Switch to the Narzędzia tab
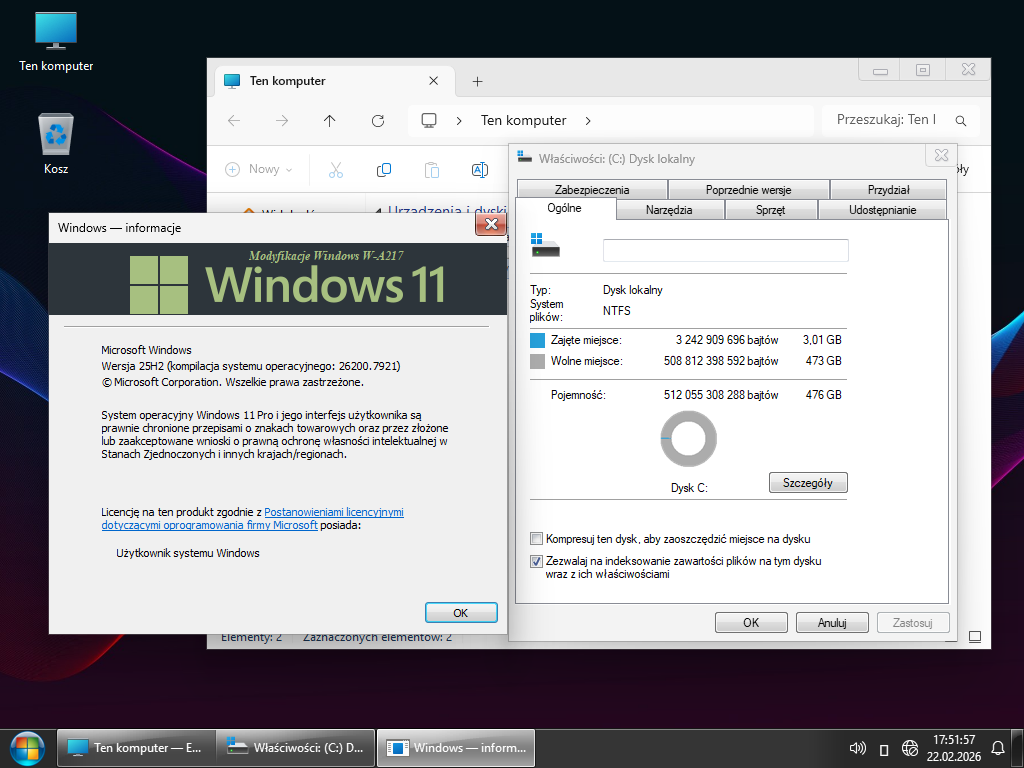 point(669,210)
